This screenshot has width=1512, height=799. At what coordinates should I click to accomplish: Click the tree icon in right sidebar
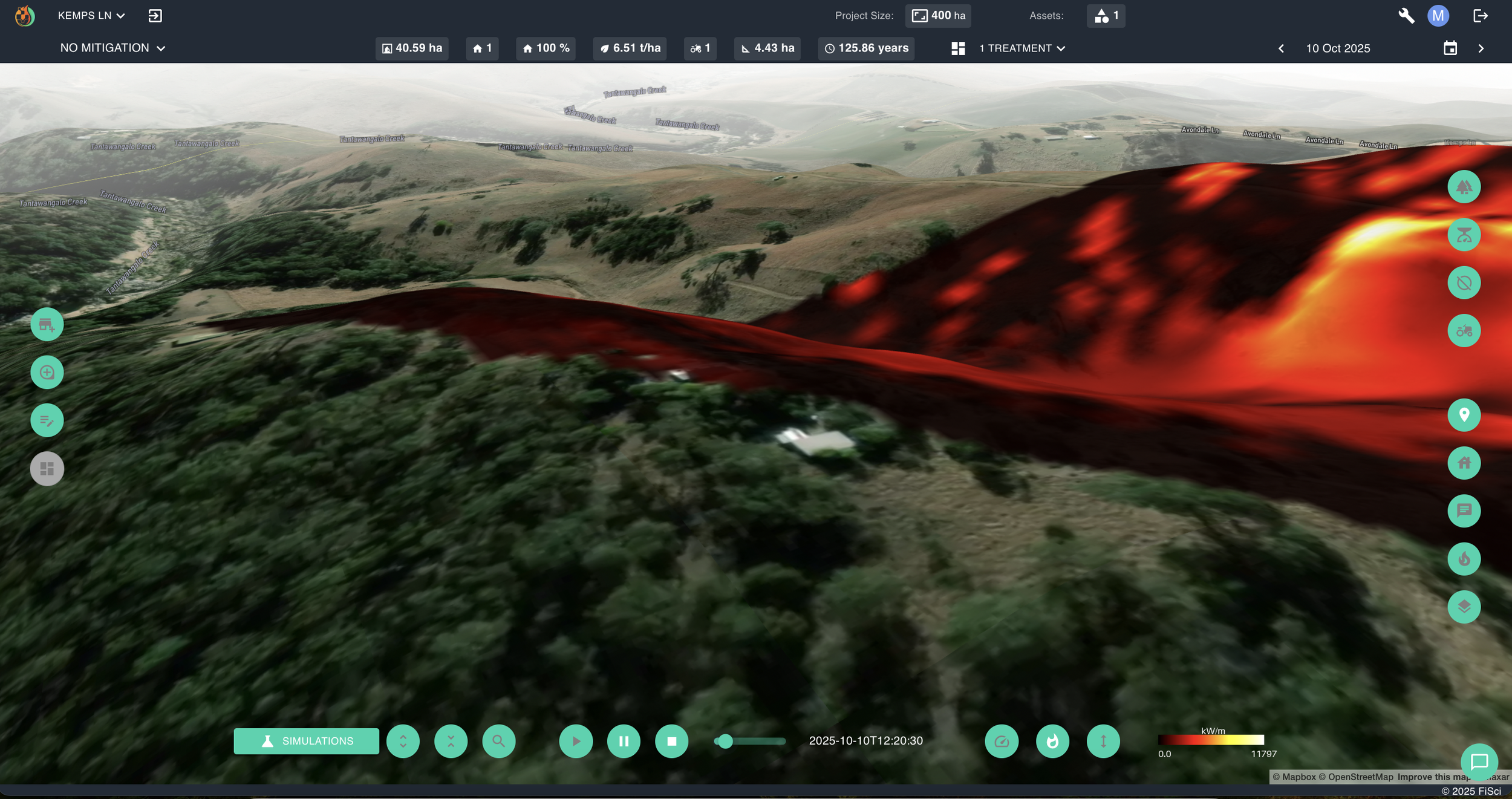tap(1464, 187)
